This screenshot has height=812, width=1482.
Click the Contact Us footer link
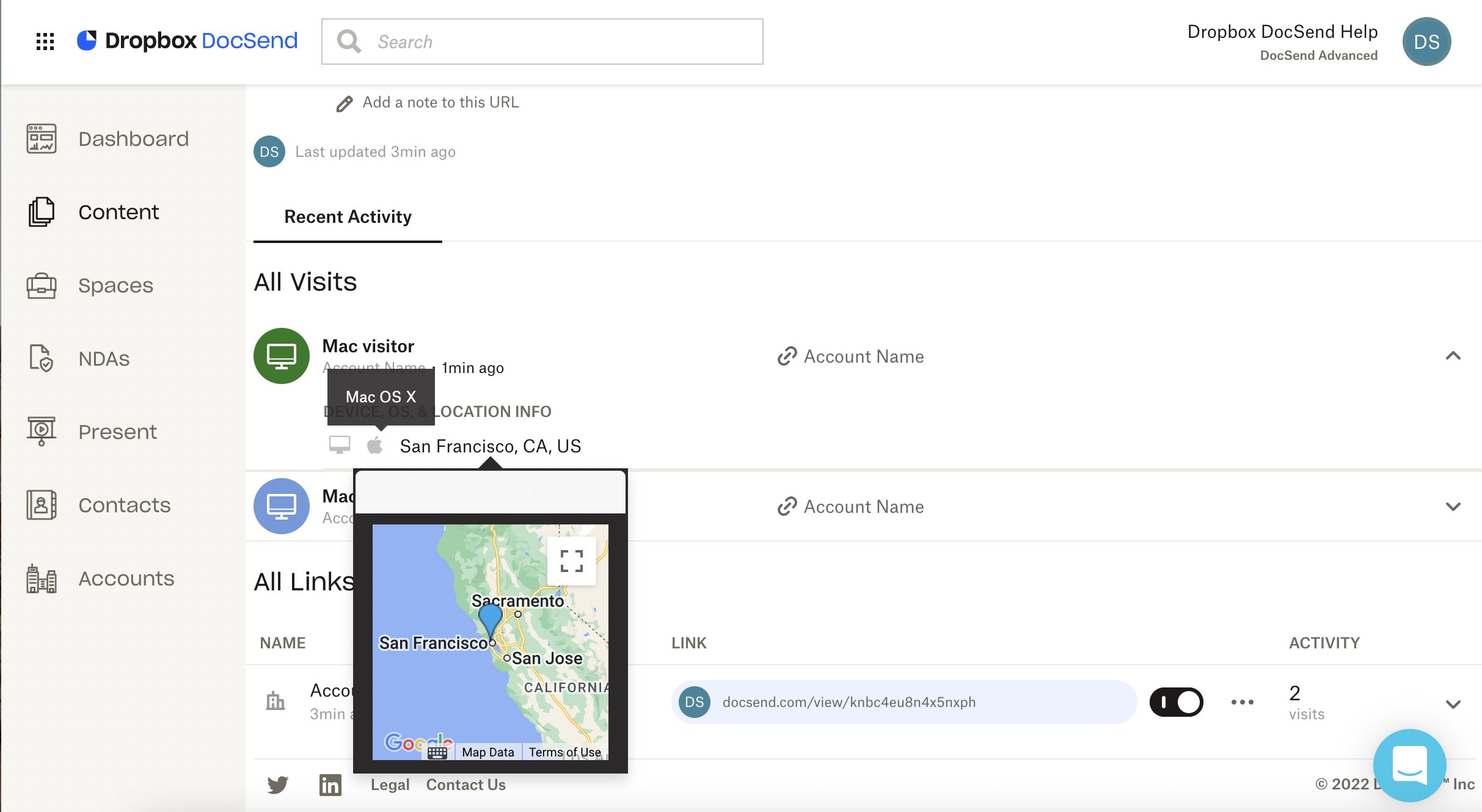pyautogui.click(x=466, y=785)
